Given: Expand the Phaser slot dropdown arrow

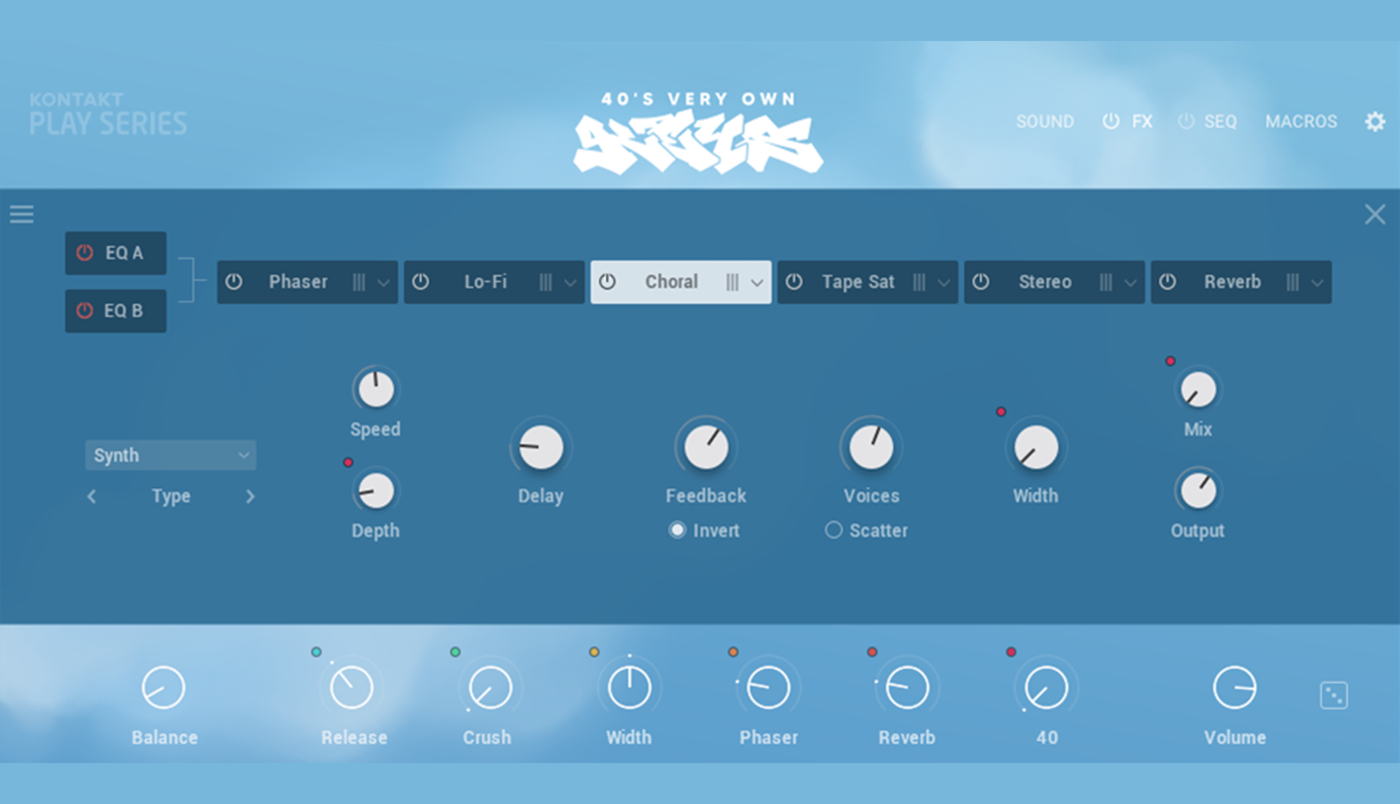Looking at the screenshot, I should point(384,283).
